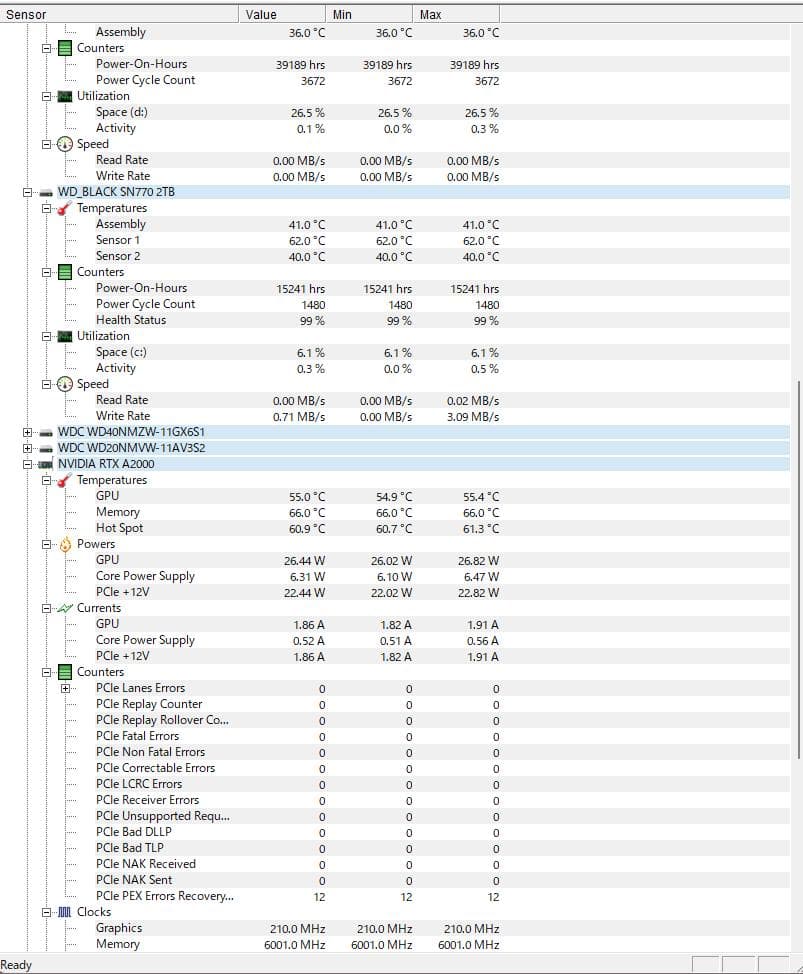The height and width of the screenshot is (974, 803).
Task: Expand the WDC WD40NMZW-11GX6S1 drive node
Action: [x=27, y=432]
